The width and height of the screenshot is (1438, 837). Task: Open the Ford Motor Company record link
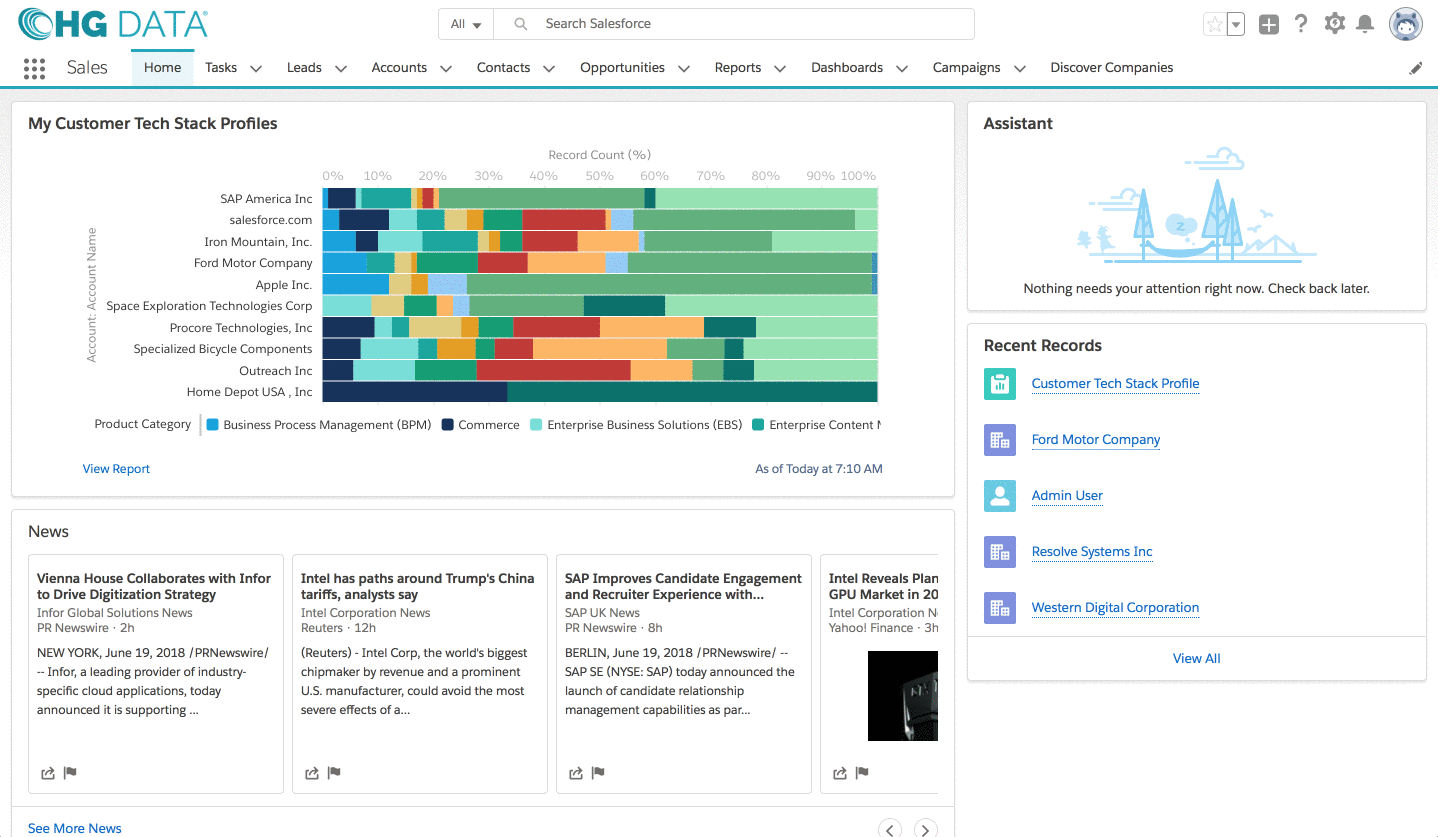coord(1096,440)
